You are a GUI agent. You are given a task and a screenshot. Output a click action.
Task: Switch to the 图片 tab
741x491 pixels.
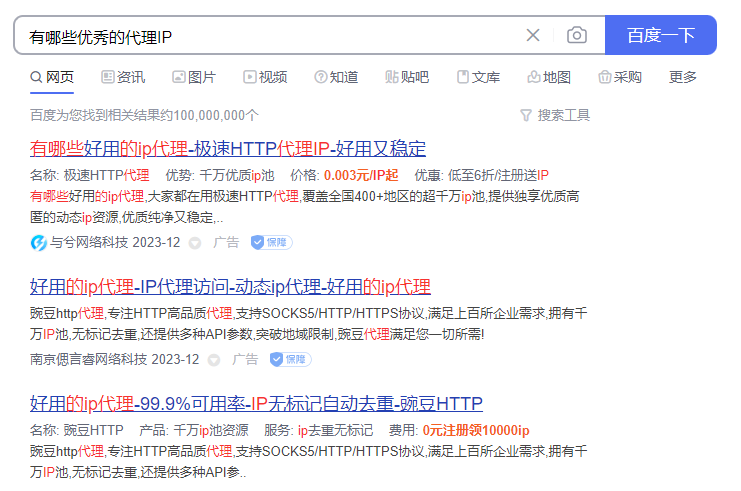click(194, 77)
